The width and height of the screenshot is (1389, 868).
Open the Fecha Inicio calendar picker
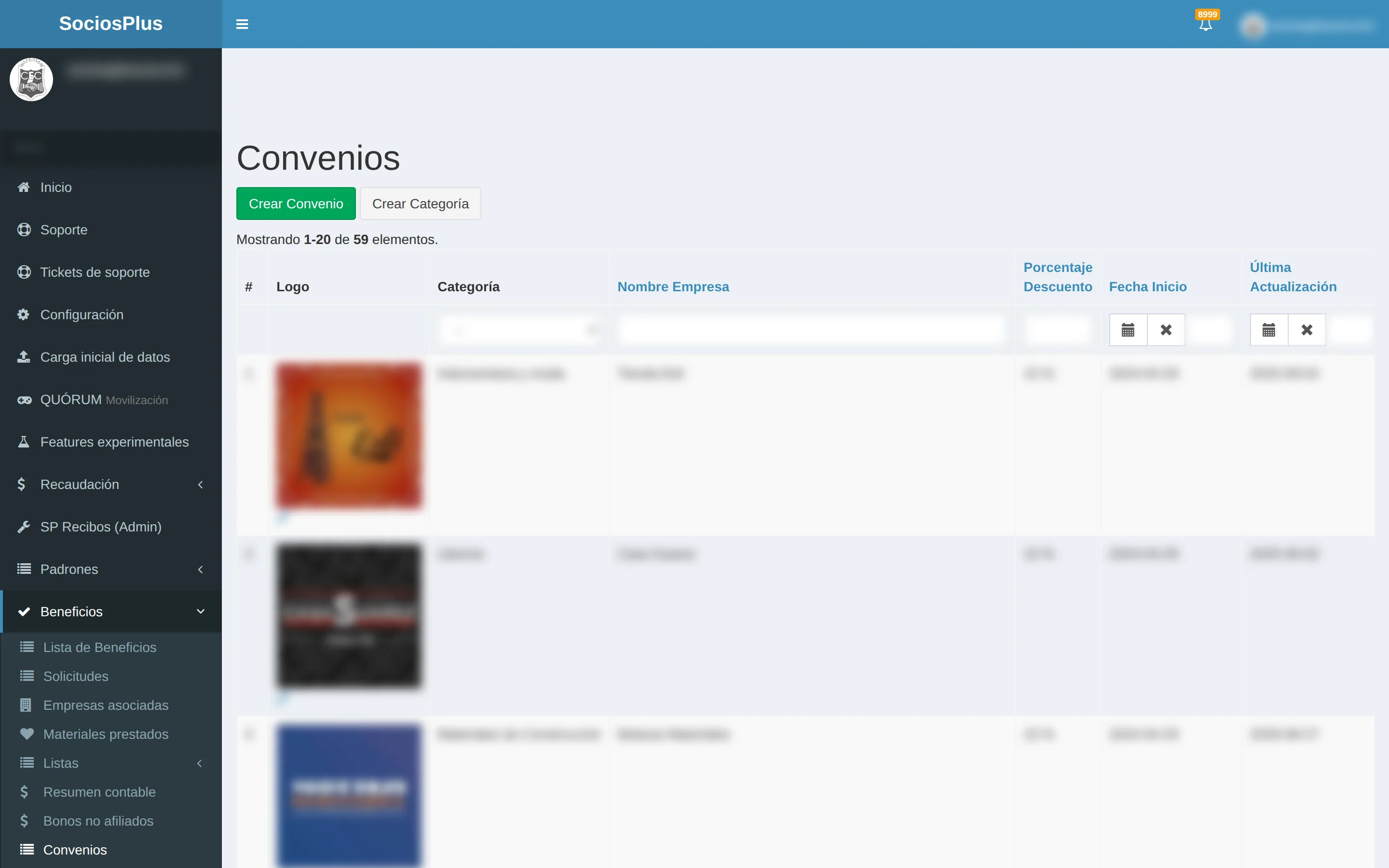click(x=1128, y=329)
